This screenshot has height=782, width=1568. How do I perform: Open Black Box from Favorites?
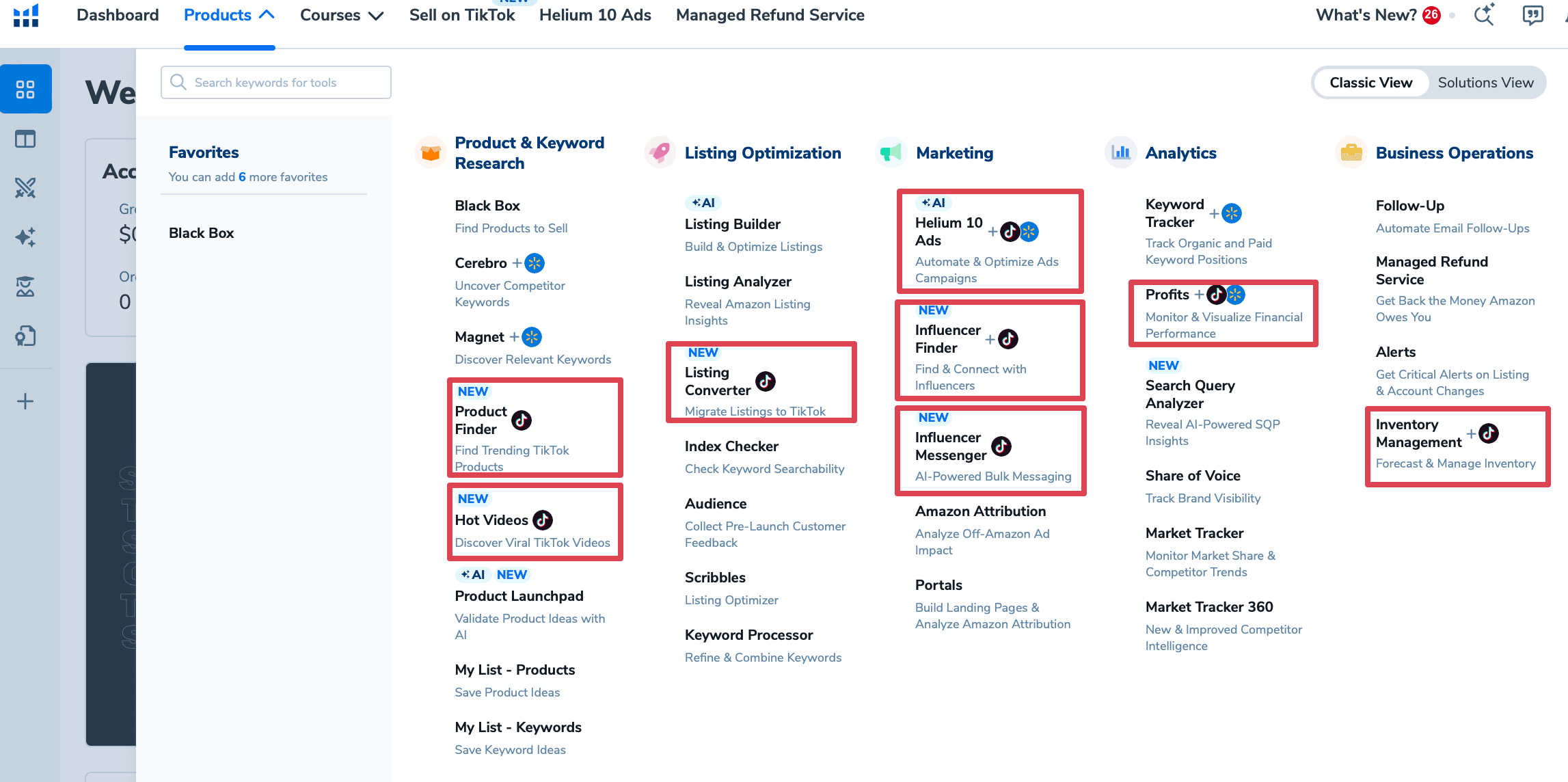pyautogui.click(x=201, y=233)
